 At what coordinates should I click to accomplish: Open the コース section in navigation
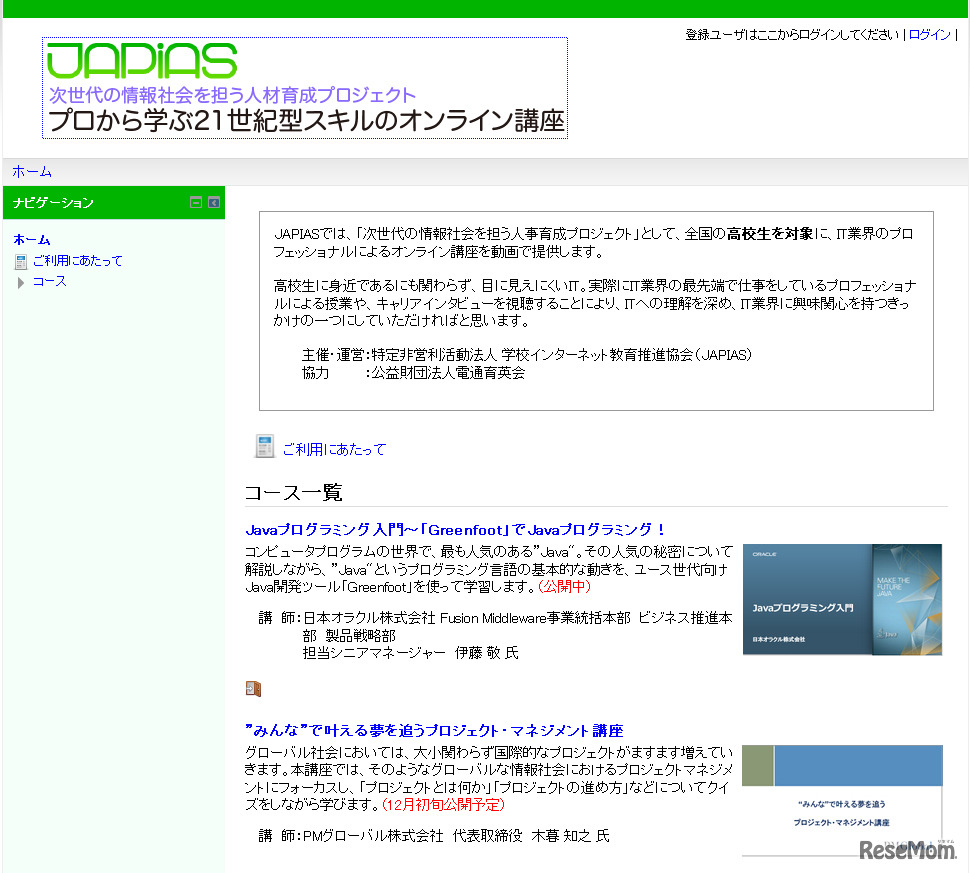click(x=50, y=281)
